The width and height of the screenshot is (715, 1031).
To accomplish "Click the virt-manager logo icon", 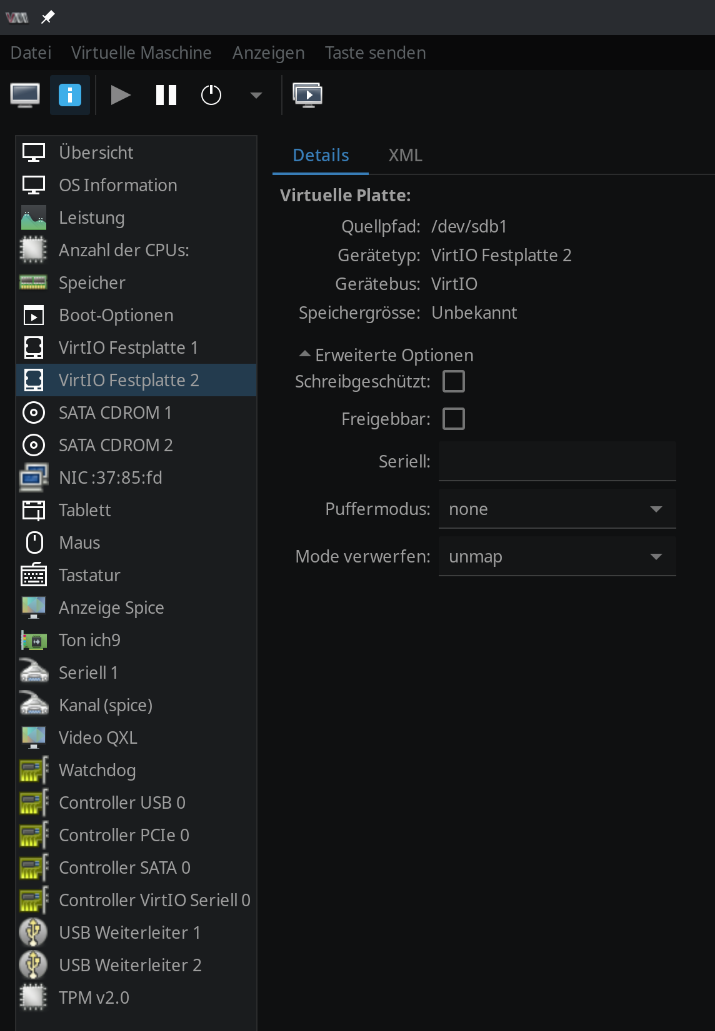I will tap(17, 18).
